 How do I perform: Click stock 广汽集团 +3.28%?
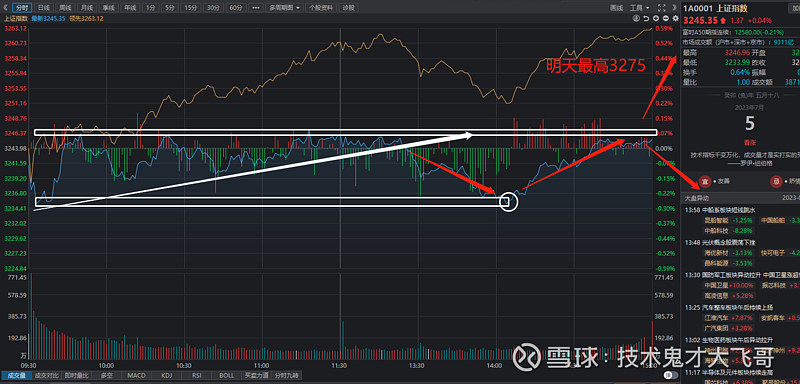coord(729,327)
